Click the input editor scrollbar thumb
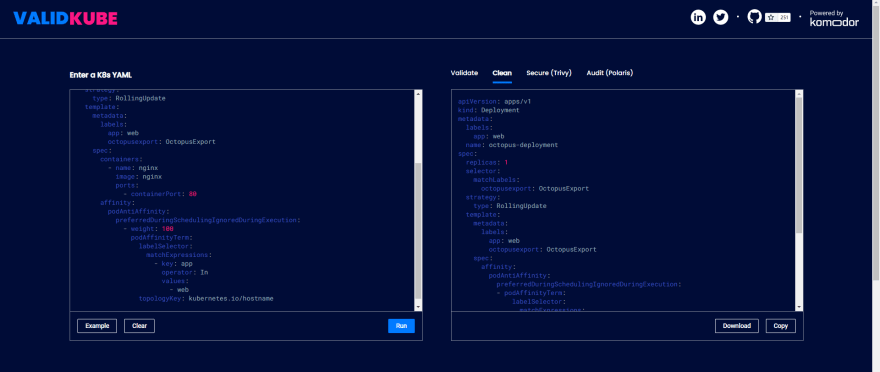880x372 pixels. [418, 232]
